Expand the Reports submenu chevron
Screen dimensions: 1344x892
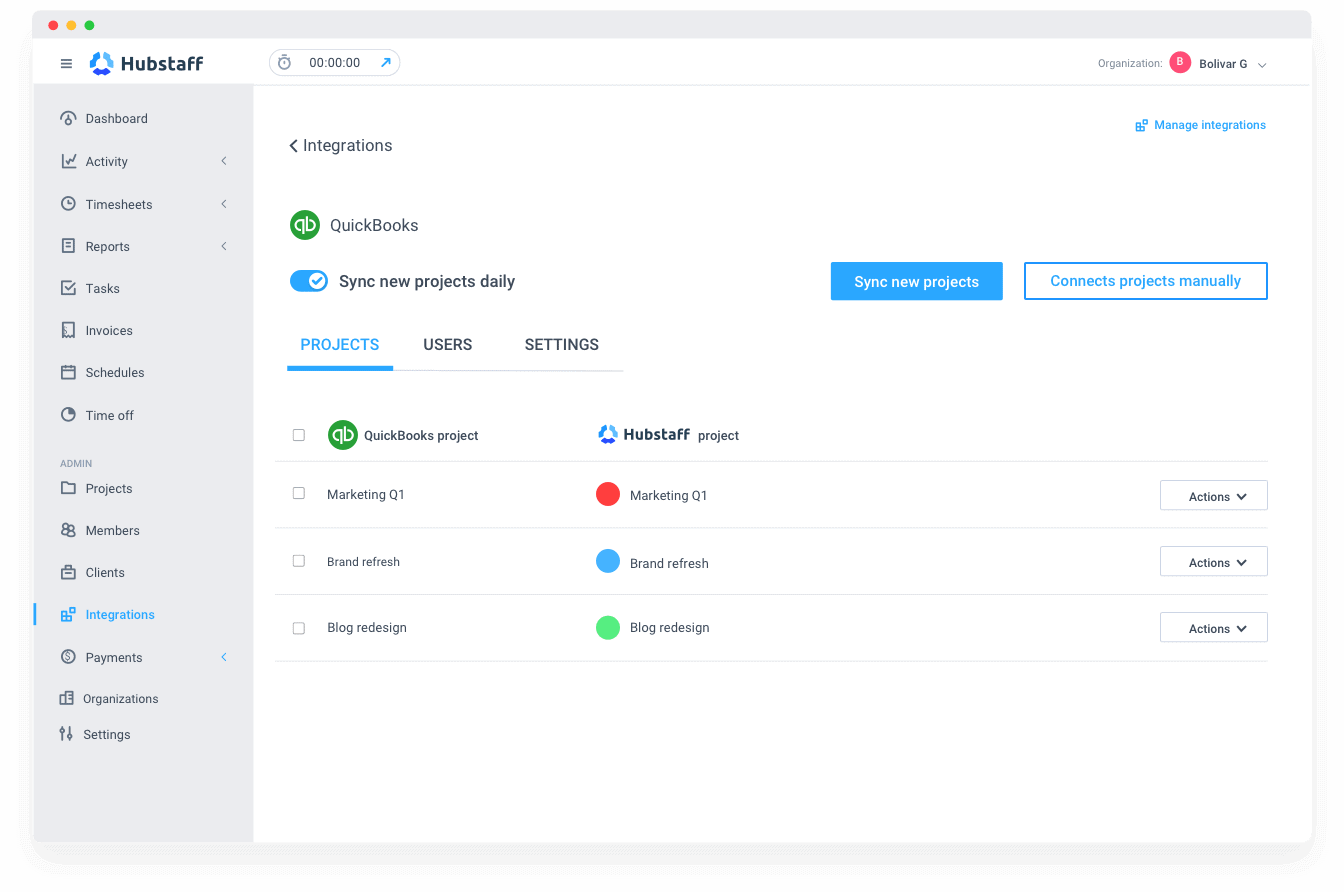coord(224,246)
